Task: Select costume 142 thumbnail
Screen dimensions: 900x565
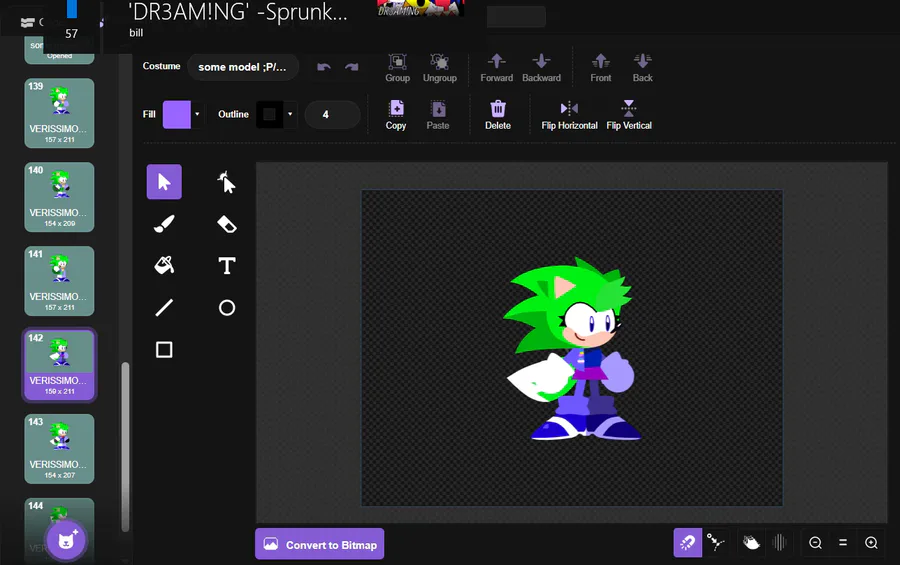Action: (59, 365)
